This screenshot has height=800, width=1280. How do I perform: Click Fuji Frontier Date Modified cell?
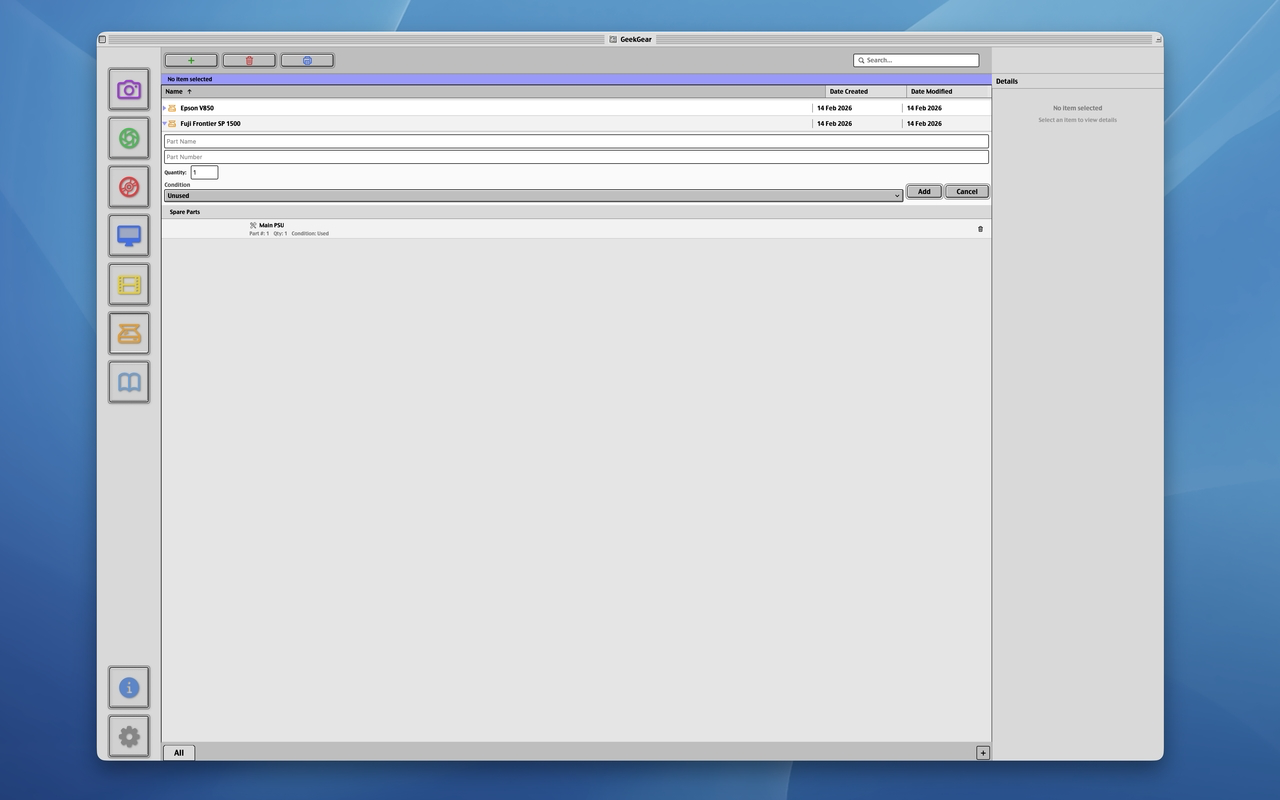pyautogui.click(x=924, y=124)
